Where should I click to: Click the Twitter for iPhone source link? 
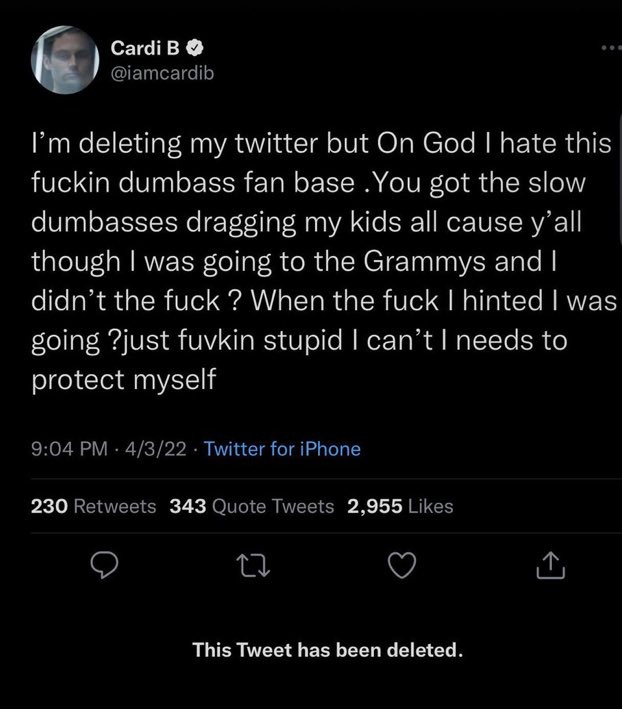pos(282,449)
